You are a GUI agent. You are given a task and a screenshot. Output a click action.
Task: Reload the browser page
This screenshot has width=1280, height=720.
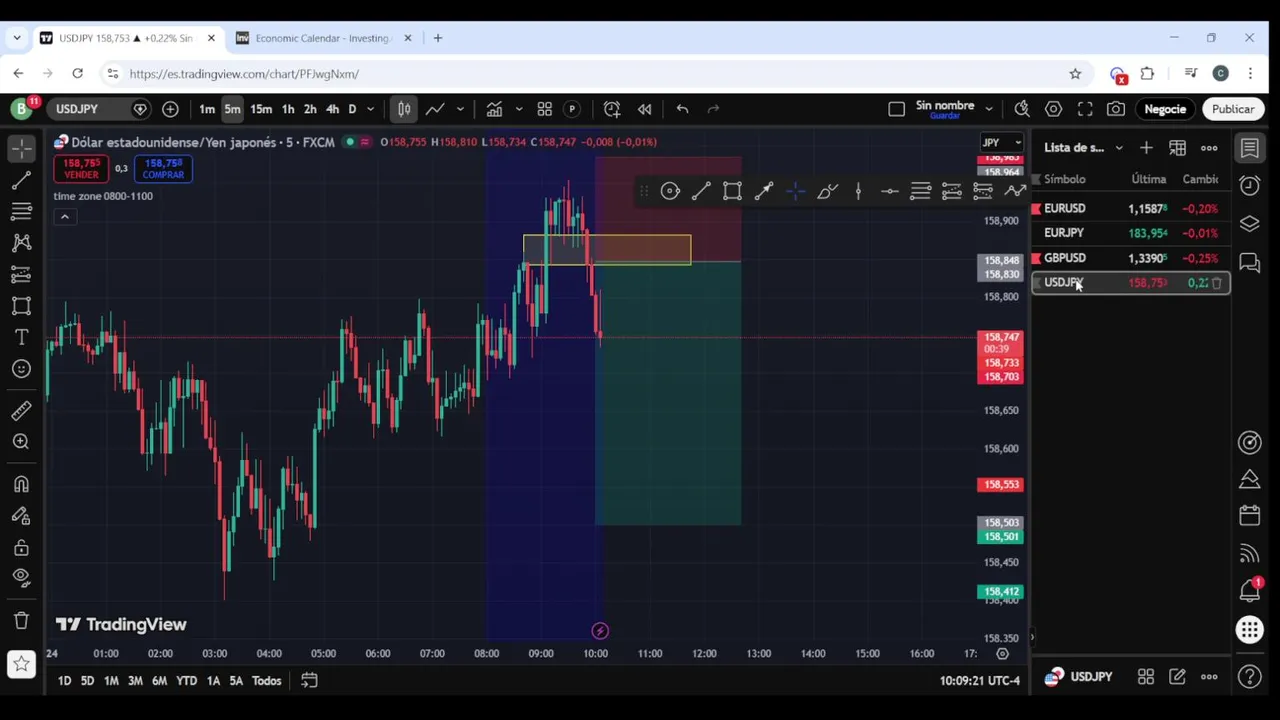[77, 73]
